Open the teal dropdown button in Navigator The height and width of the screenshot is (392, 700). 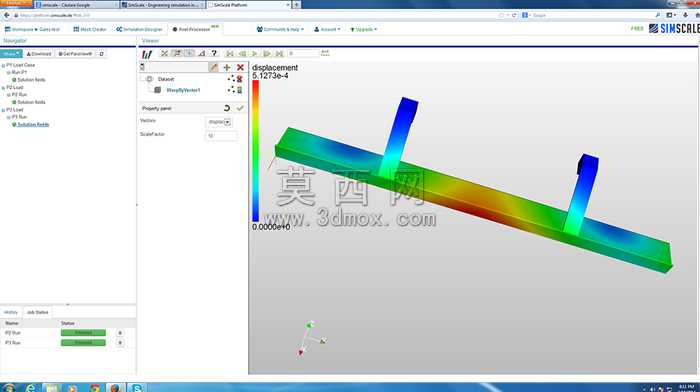(11, 54)
